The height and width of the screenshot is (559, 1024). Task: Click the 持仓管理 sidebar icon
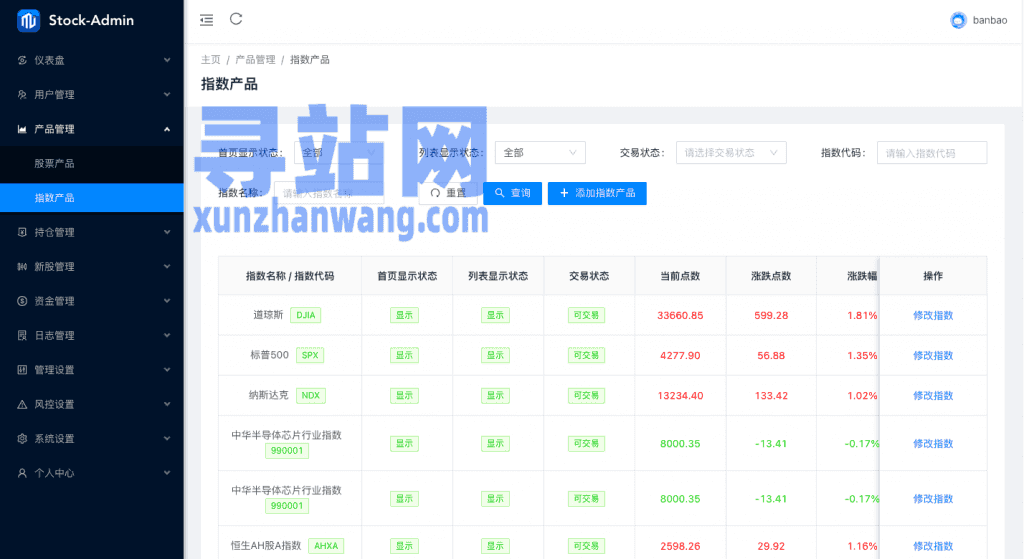22,232
